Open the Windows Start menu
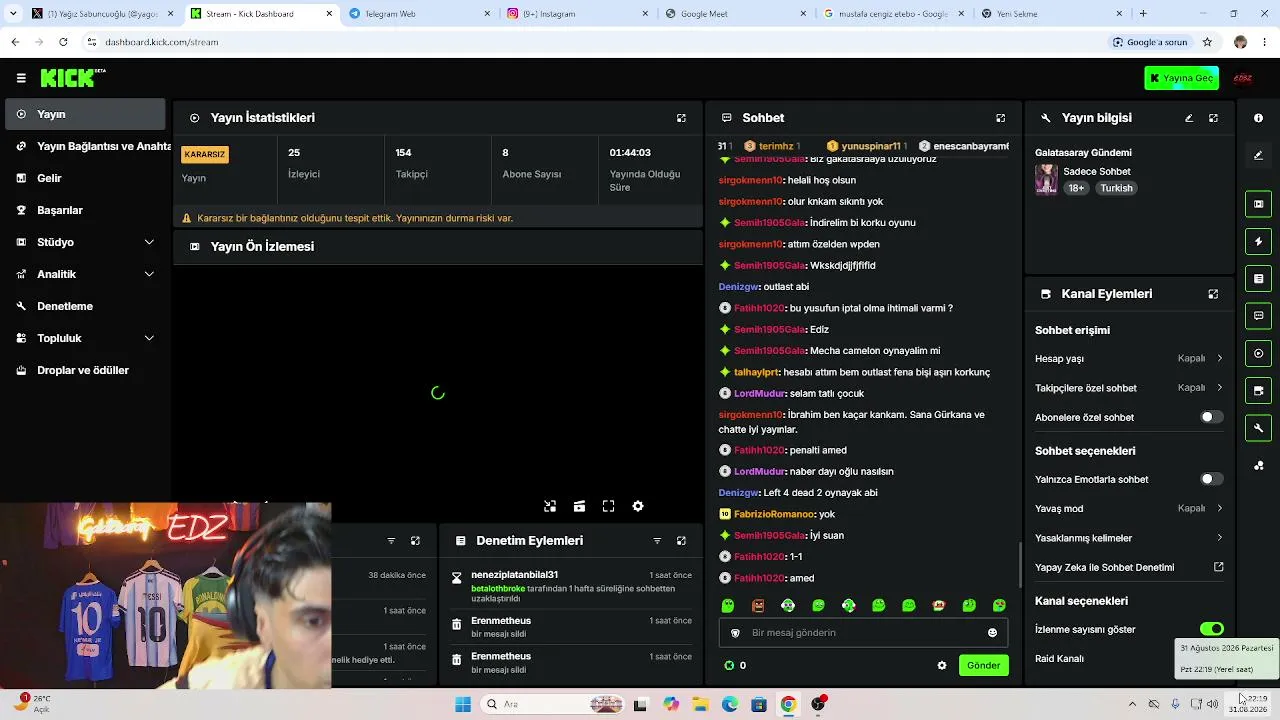1280x720 pixels. (x=463, y=704)
